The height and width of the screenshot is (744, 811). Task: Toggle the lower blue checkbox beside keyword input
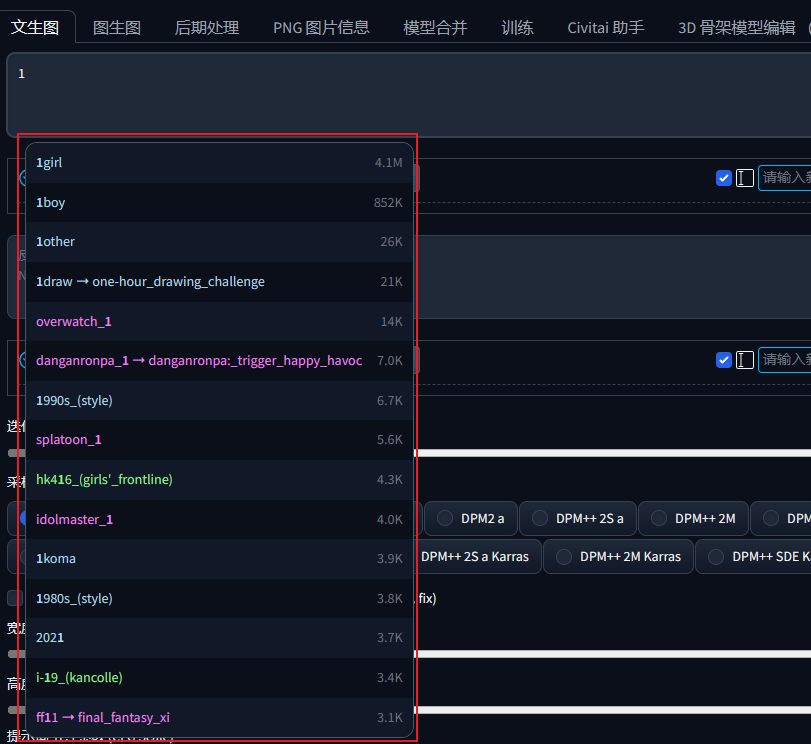724,360
